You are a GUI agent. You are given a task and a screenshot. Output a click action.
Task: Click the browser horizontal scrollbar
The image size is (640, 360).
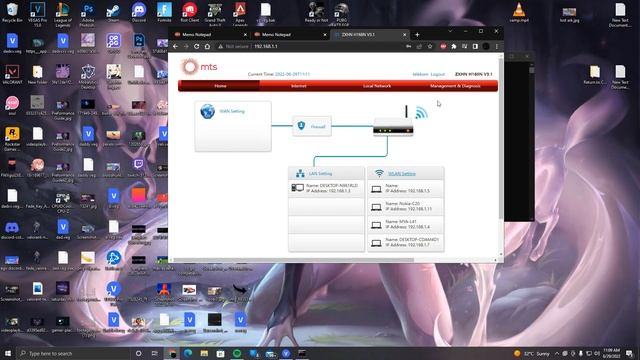294,260
